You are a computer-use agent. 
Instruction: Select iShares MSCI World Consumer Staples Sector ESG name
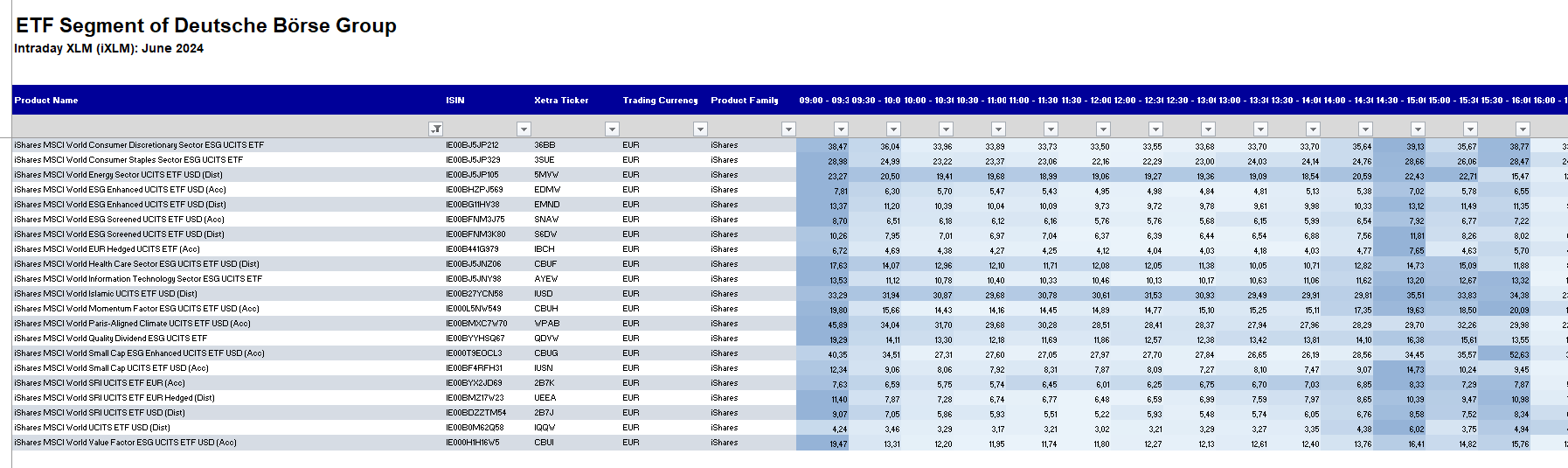coord(128,160)
